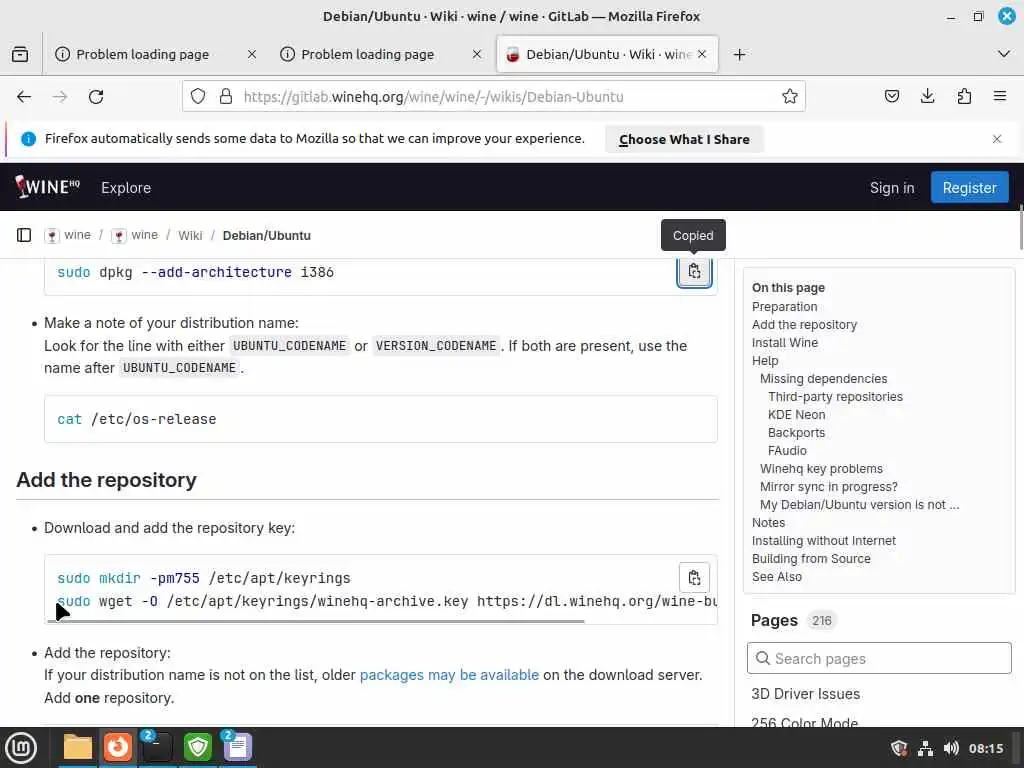Go back to previous page
The width and height of the screenshot is (1024, 768).
point(24,97)
